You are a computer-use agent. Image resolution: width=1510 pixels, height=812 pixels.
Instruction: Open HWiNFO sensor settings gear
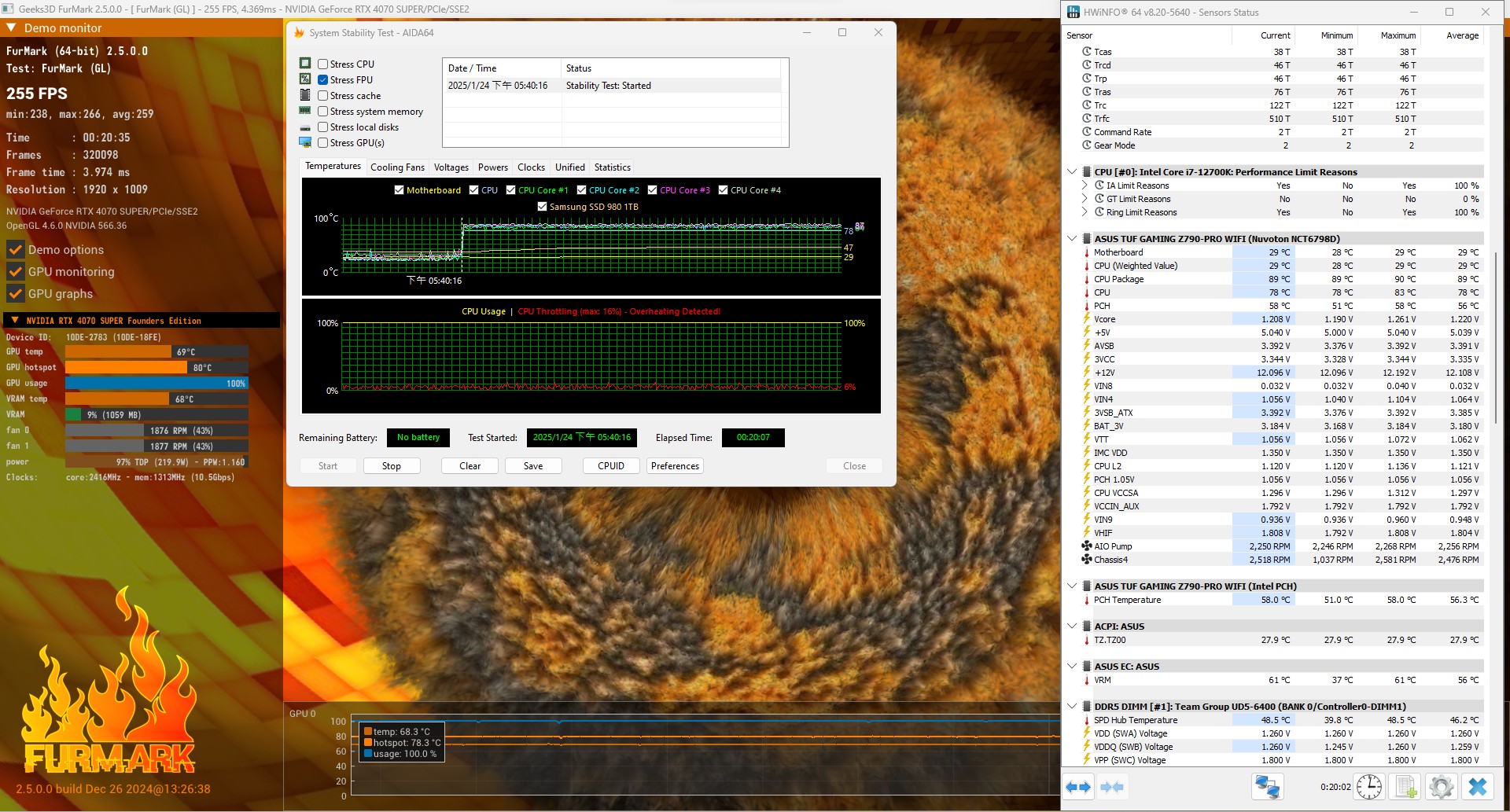(1442, 787)
